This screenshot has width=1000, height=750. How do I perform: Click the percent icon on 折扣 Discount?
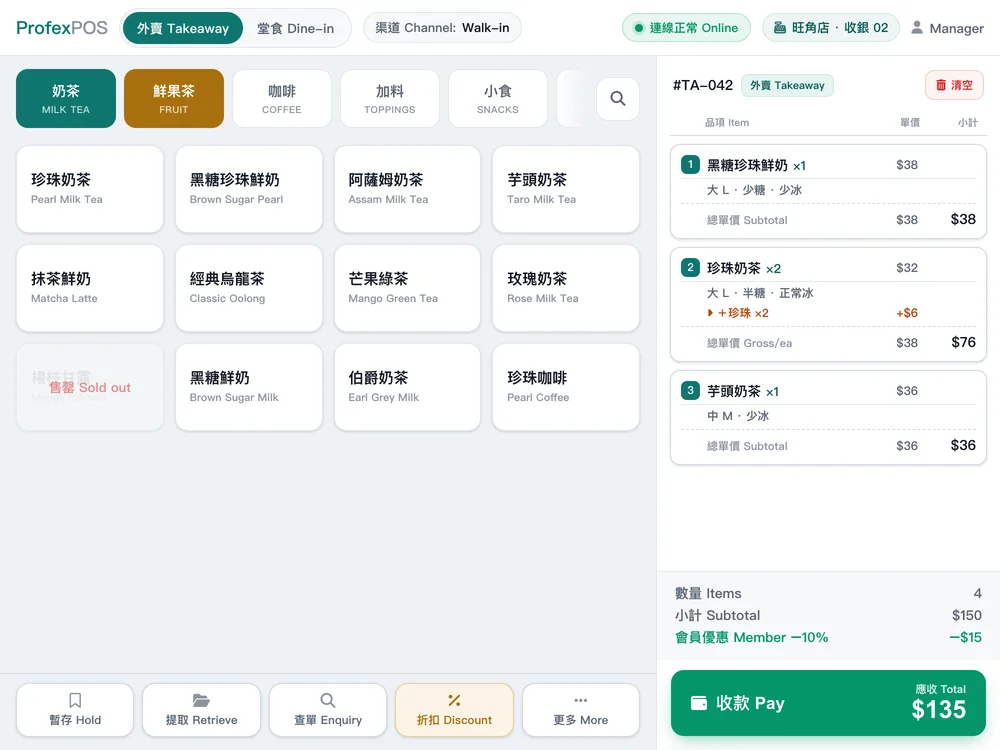pos(454,700)
